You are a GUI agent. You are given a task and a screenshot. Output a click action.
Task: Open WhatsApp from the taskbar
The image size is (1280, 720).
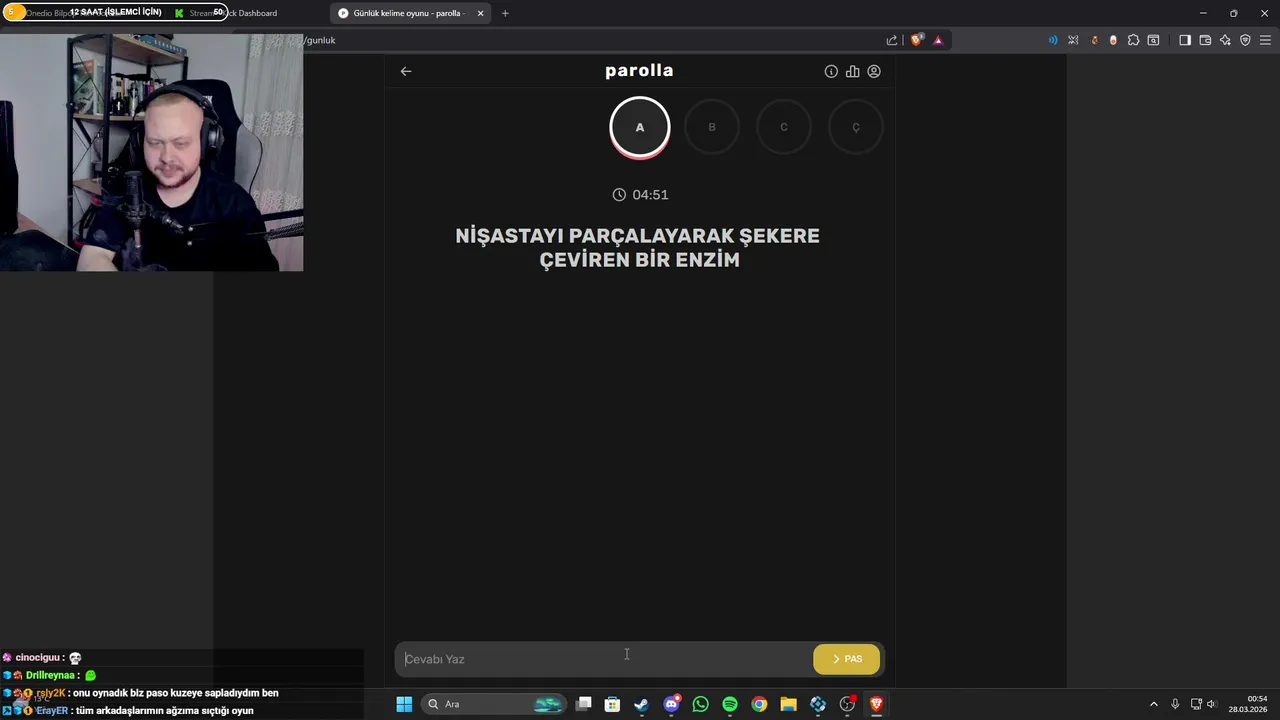700,704
